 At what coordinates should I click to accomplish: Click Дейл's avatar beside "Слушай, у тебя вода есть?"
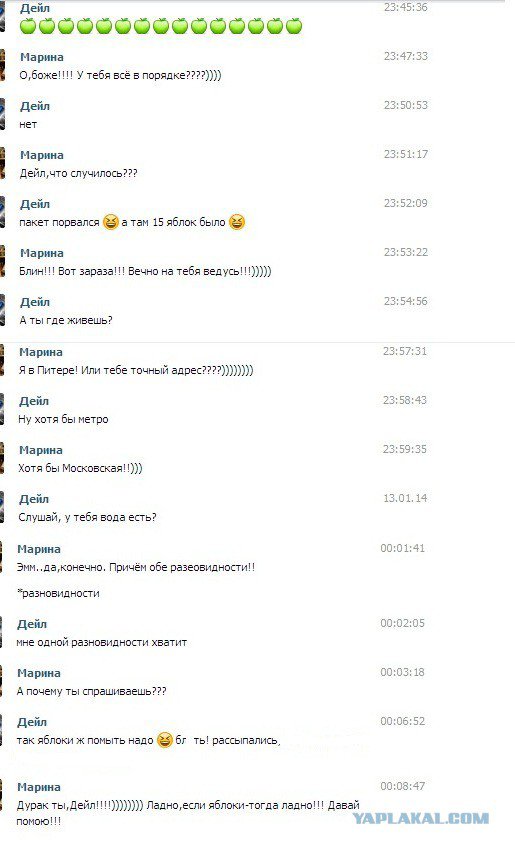[x=2, y=507]
